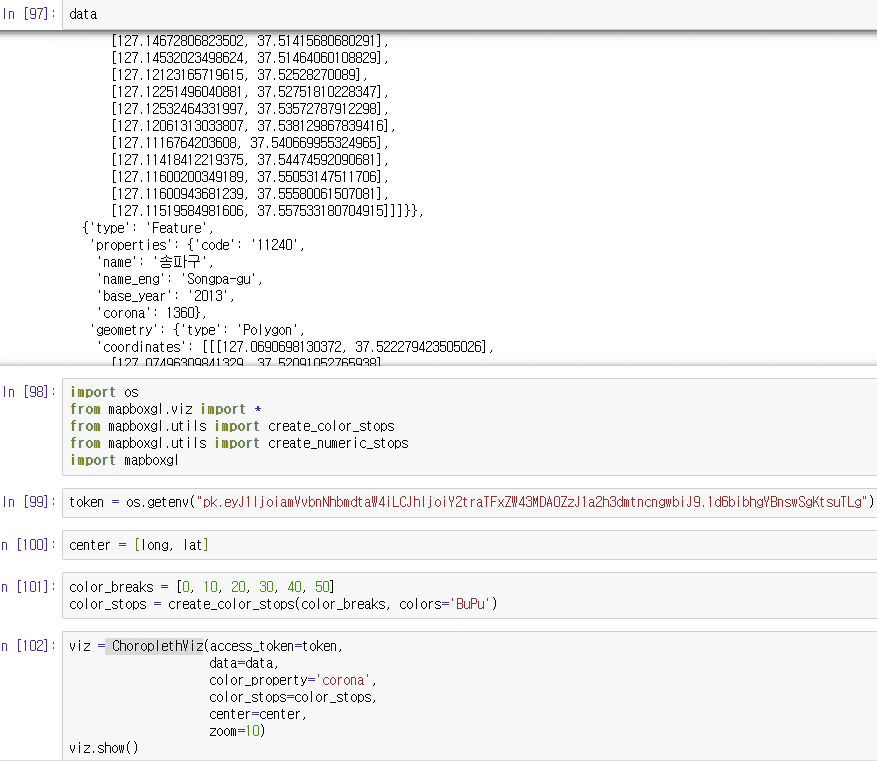877x763 pixels.
Task: Click the 'Songpa-gu' name_eng output line
Action: [180, 279]
